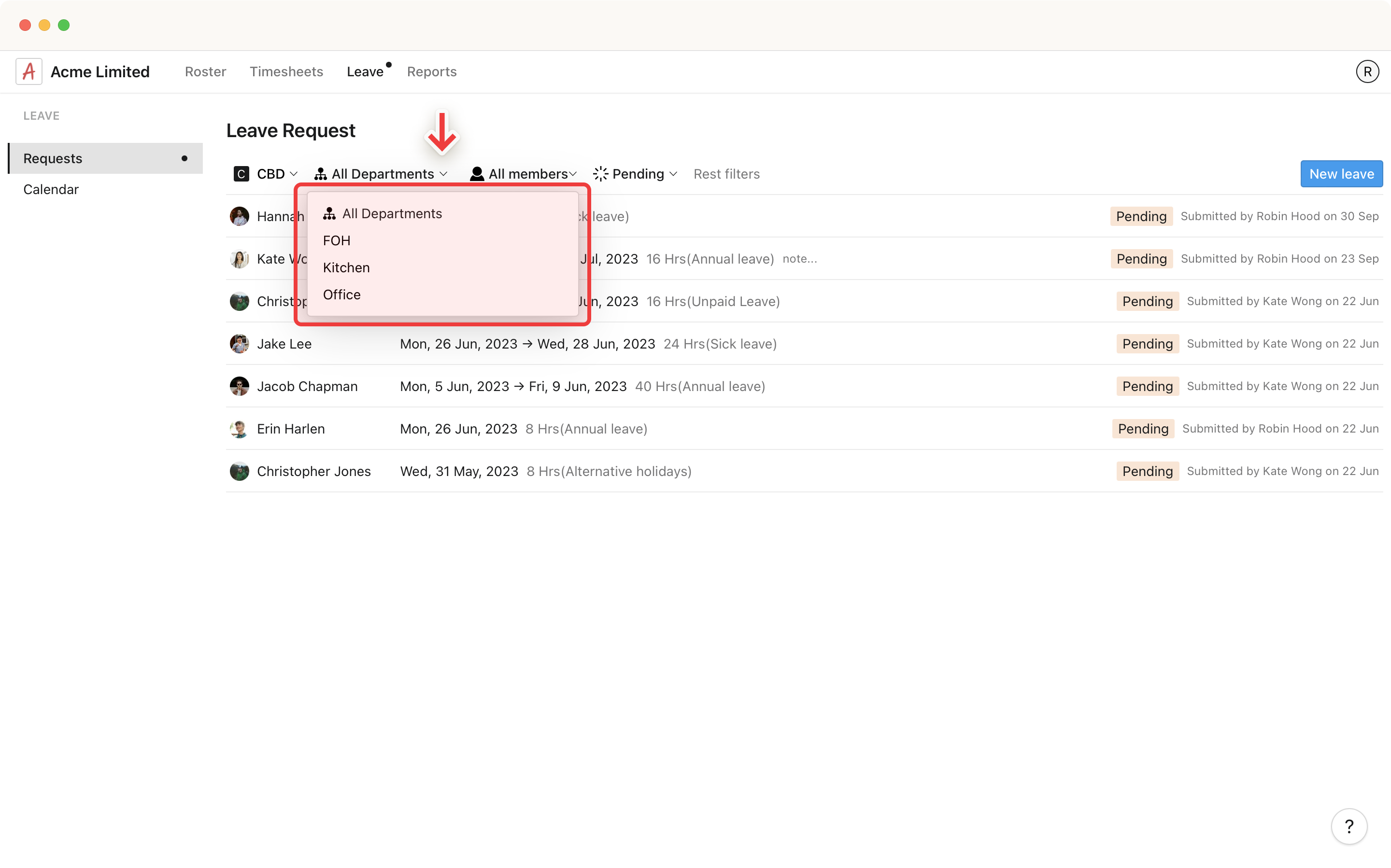Click the C location badge before CBD
Image resolution: width=1391 pixels, height=868 pixels.
click(x=241, y=173)
